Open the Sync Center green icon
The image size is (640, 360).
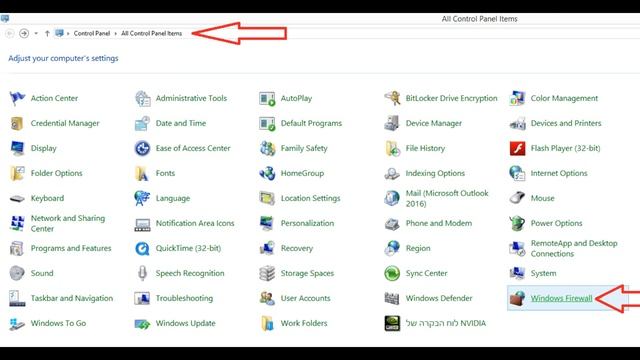pyautogui.click(x=392, y=273)
